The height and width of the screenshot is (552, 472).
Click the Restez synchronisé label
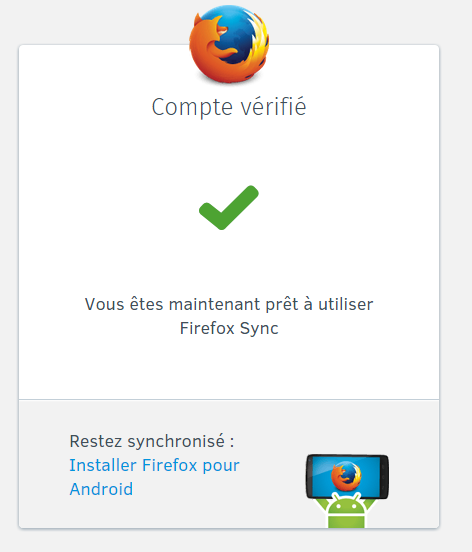point(152,441)
